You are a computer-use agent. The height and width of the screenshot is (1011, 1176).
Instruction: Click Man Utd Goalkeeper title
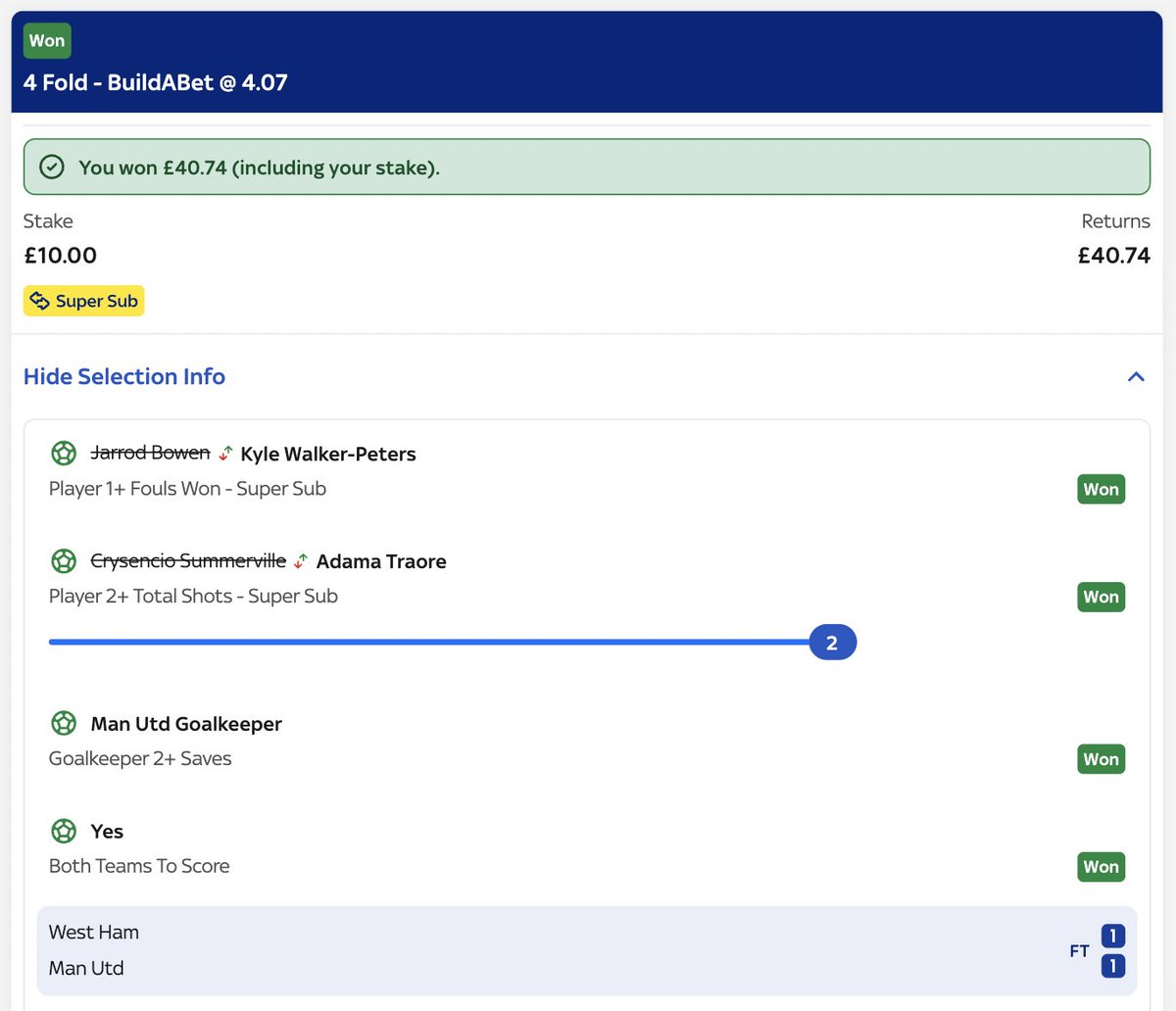coord(186,724)
